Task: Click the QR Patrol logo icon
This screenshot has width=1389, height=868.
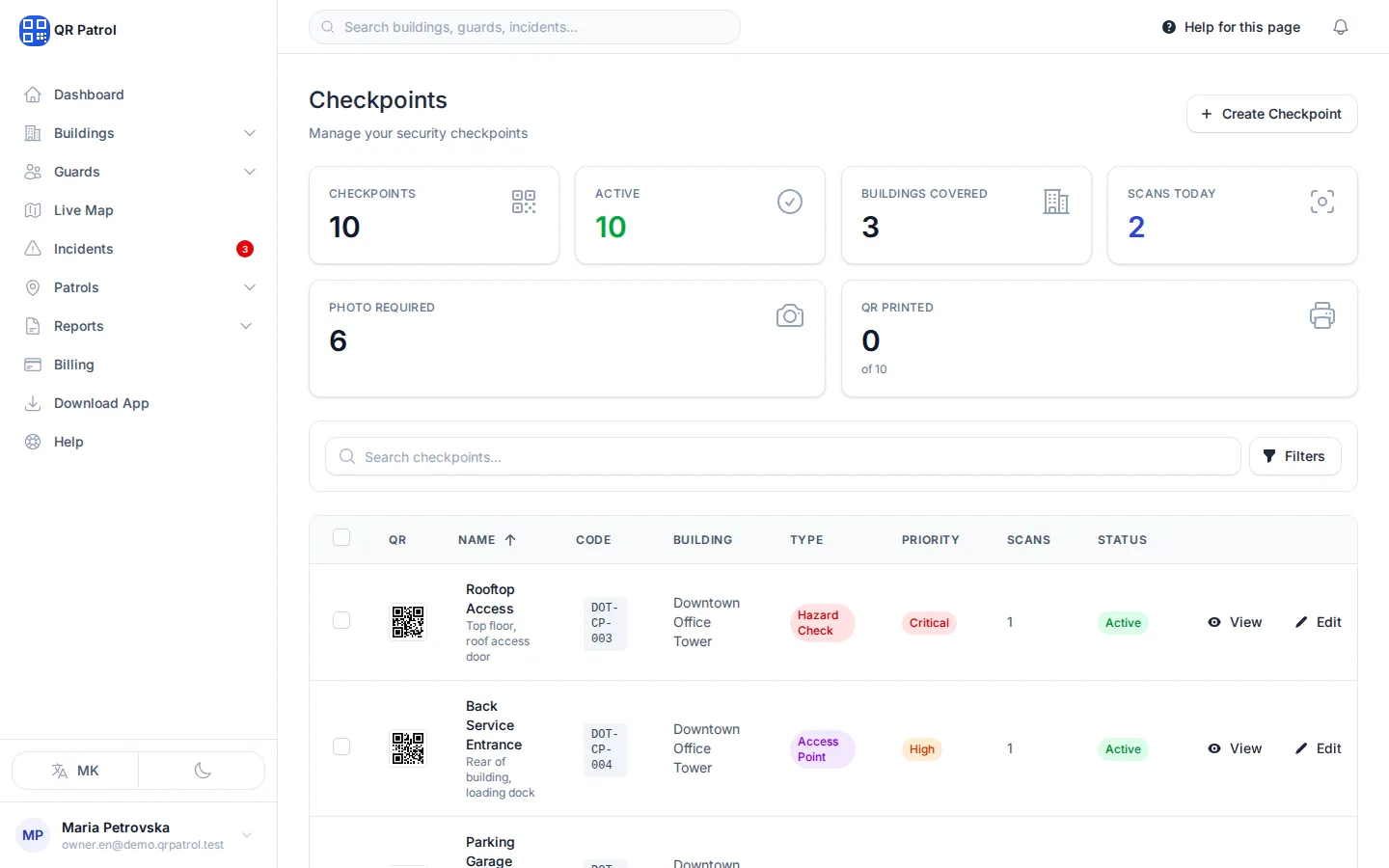Action: point(34,30)
